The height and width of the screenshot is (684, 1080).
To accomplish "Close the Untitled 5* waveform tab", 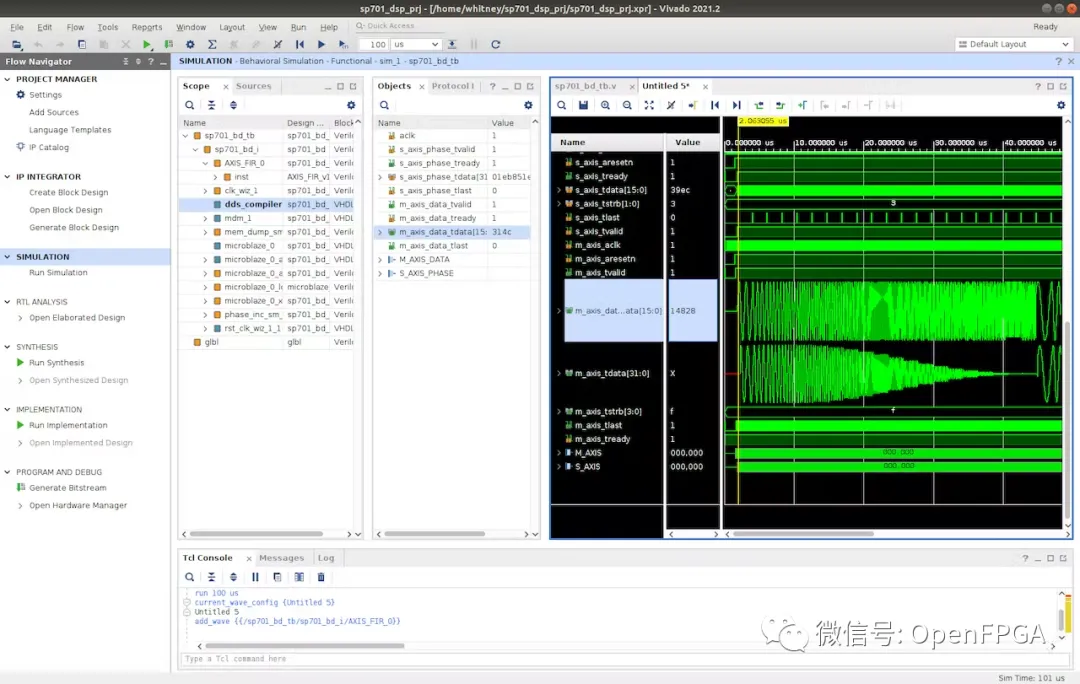I will coord(705,87).
